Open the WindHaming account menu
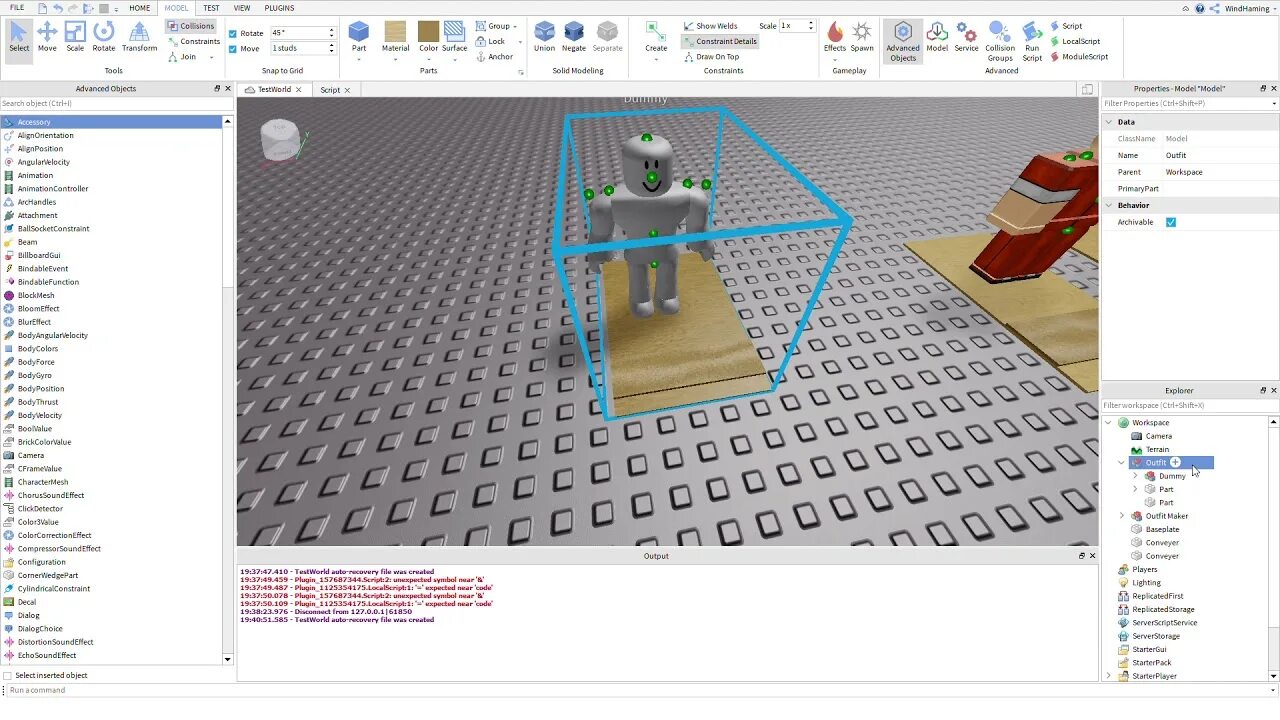1280x720 pixels. pos(1247,8)
